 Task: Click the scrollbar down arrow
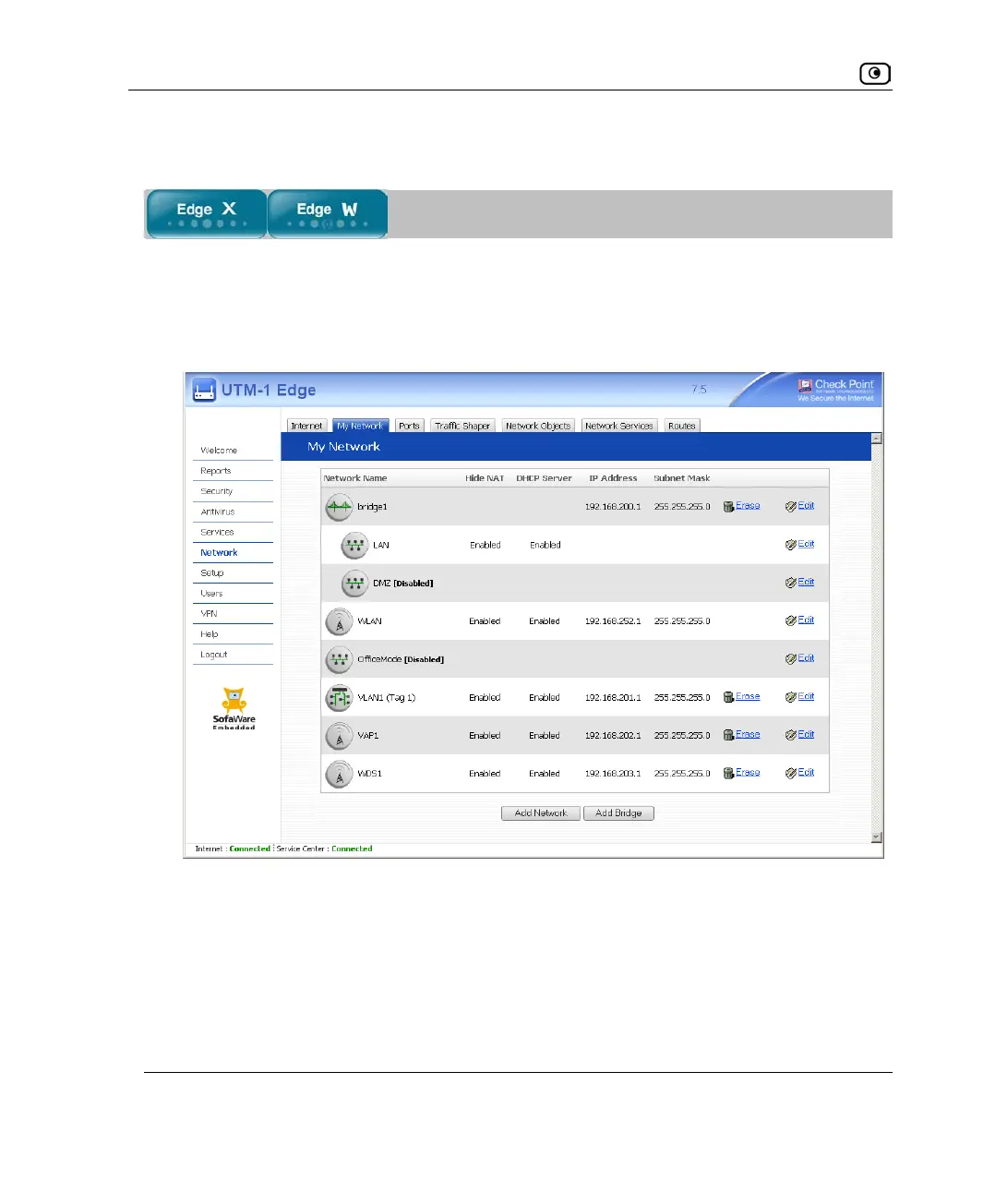pos(877,837)
